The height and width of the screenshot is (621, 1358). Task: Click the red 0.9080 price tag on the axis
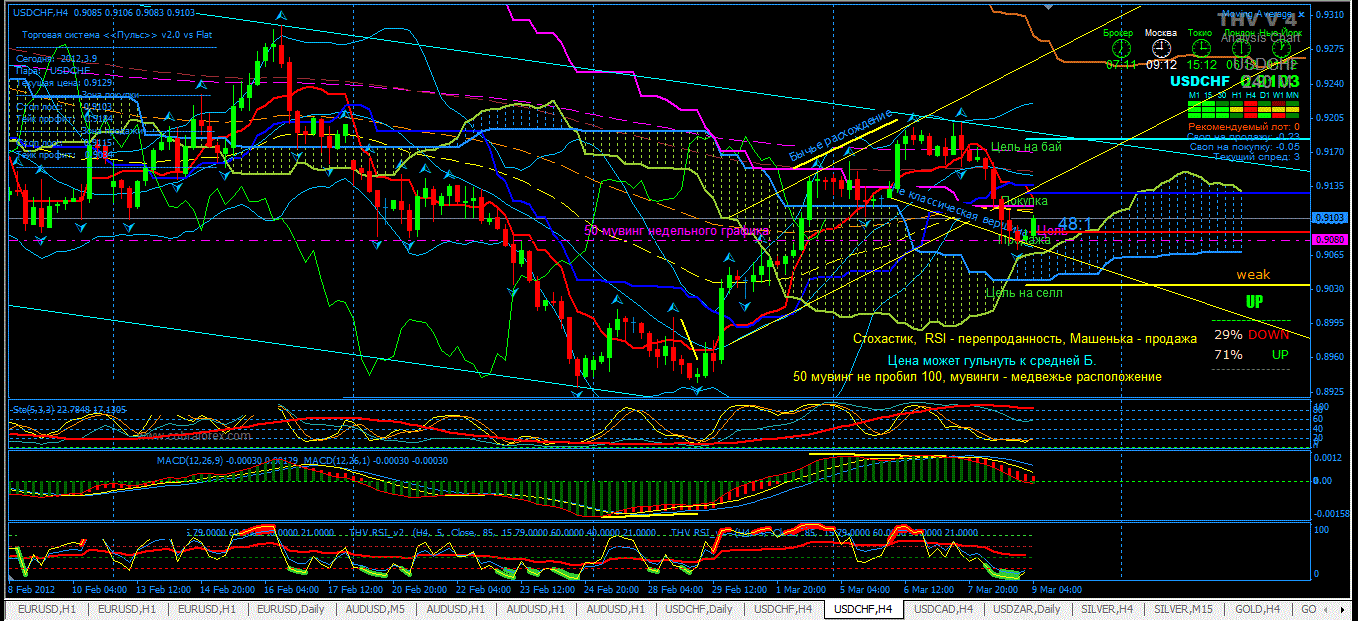tap(1329, 240)
